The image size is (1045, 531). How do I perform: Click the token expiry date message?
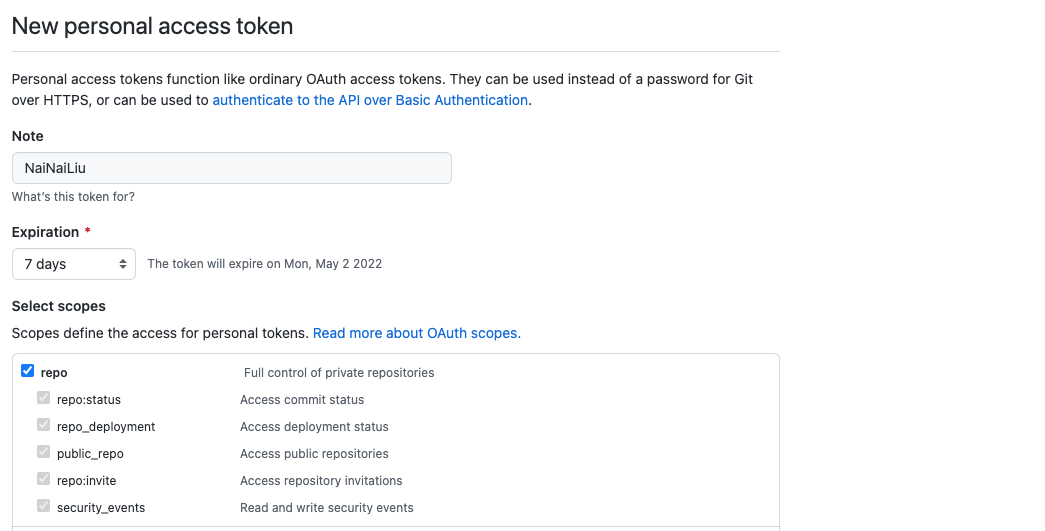pos(264,264)
